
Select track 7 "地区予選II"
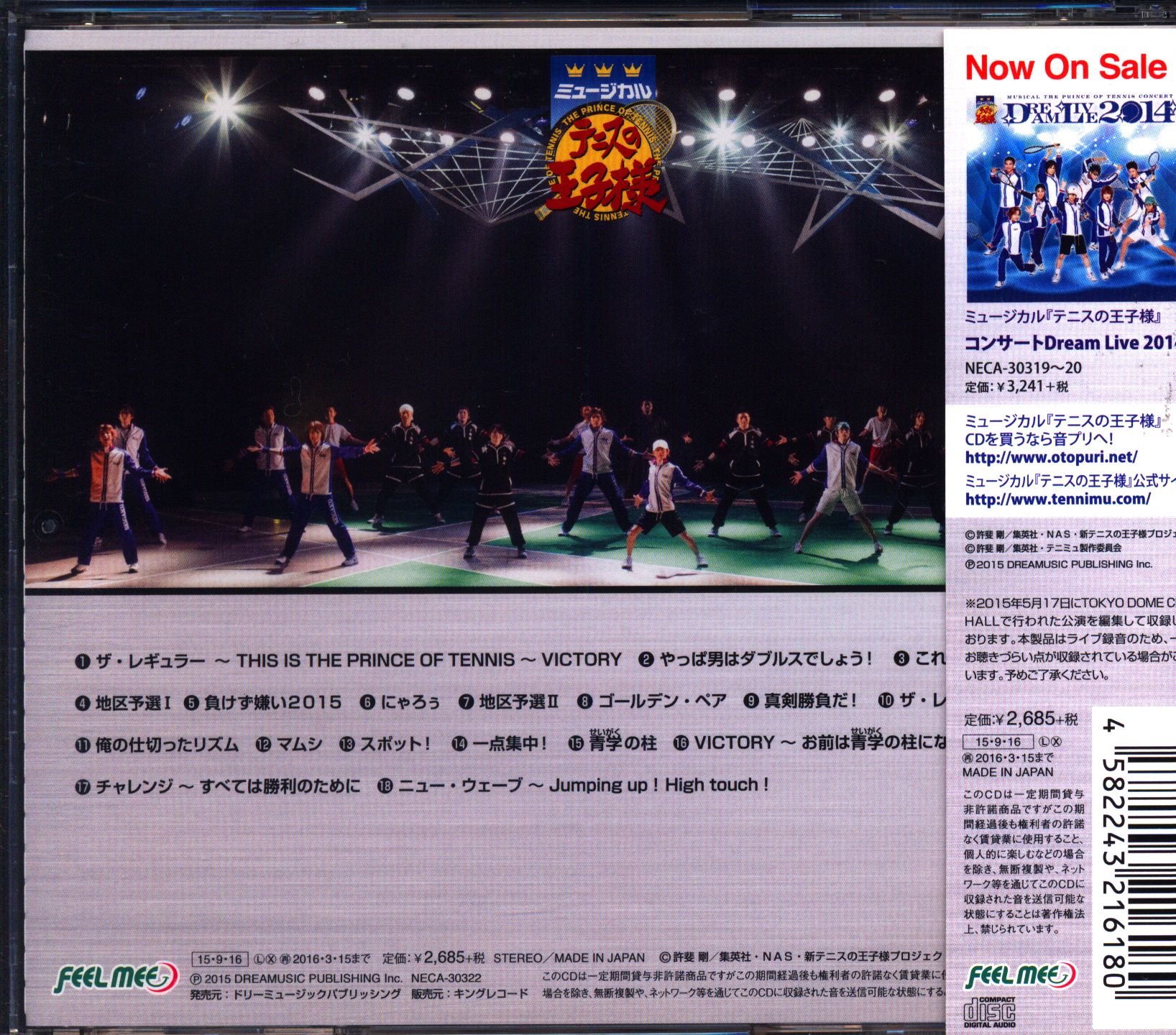click(x=508, y=702)
